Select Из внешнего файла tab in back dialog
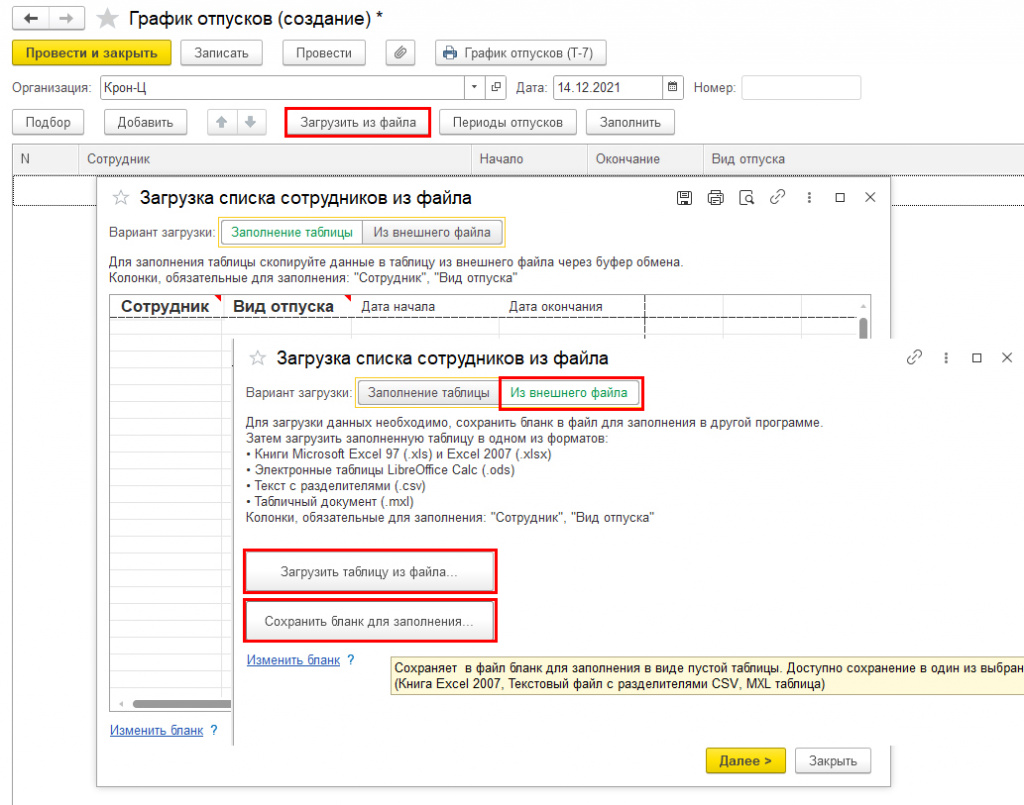The width and height of the screenshot is (1024, 805). pos(432,232)
